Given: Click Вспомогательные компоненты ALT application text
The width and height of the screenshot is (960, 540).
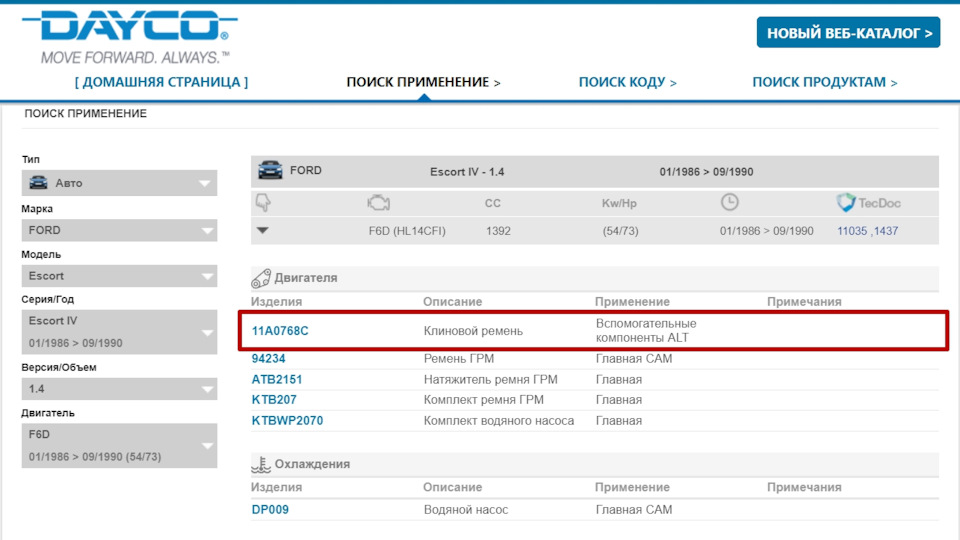Looking at the screenshot, I should click(646, 331).
